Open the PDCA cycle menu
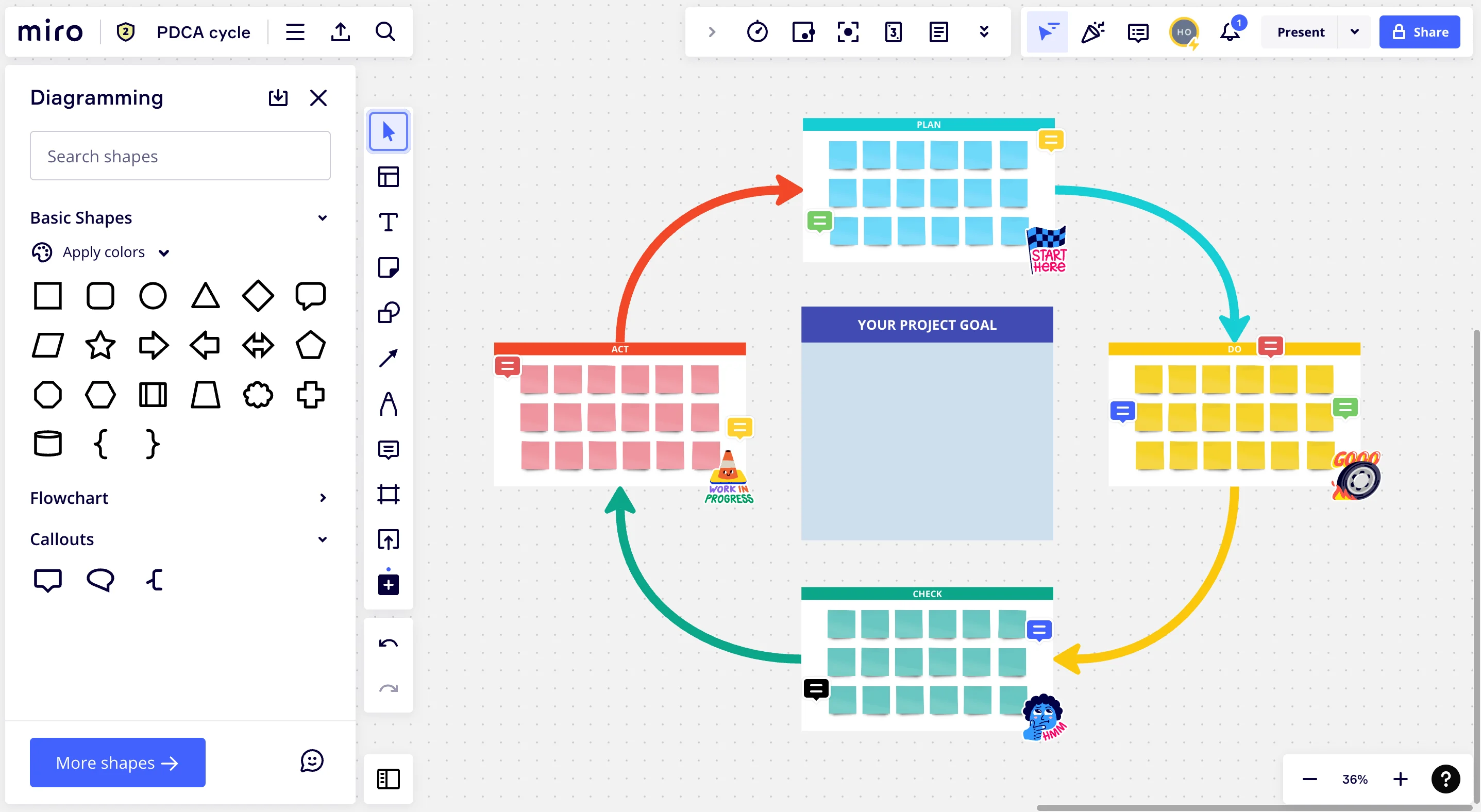Image resolution: width=1481 pixels, height=812 pixels. (203, 32)
